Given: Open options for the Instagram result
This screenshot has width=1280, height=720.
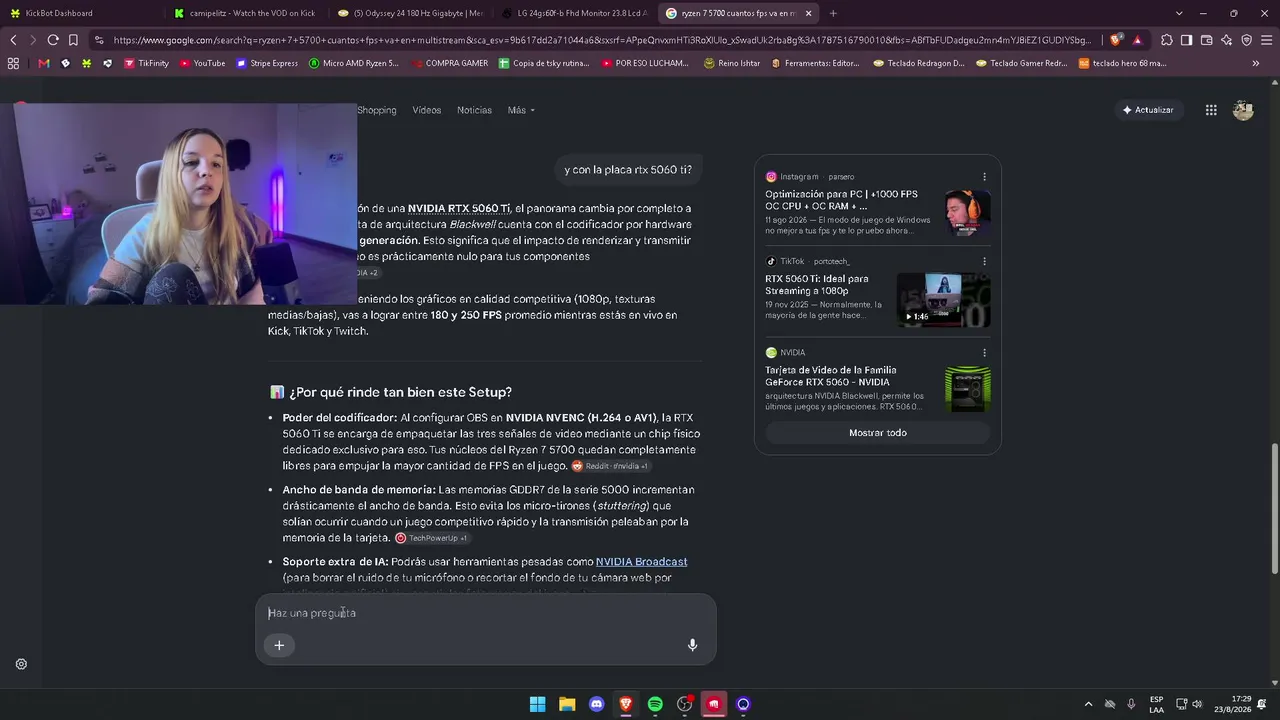Looking at the screenshot, I should [x=984, y=177].
